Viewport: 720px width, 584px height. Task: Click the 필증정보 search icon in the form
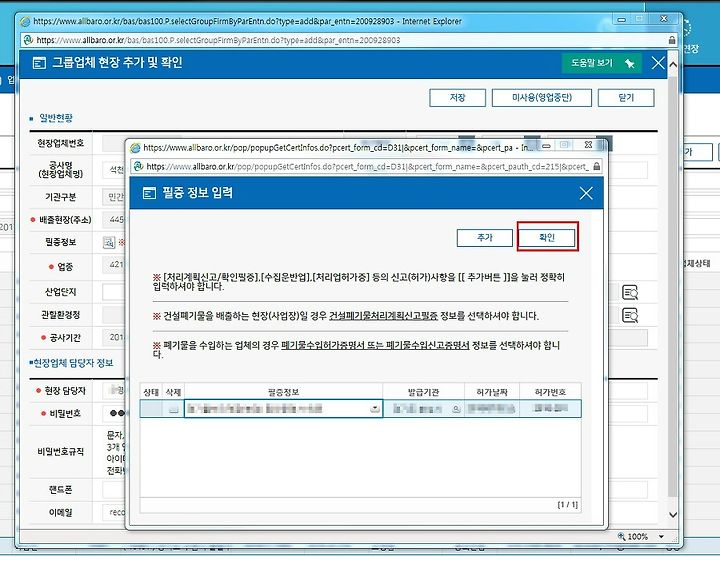pos(109,242)
